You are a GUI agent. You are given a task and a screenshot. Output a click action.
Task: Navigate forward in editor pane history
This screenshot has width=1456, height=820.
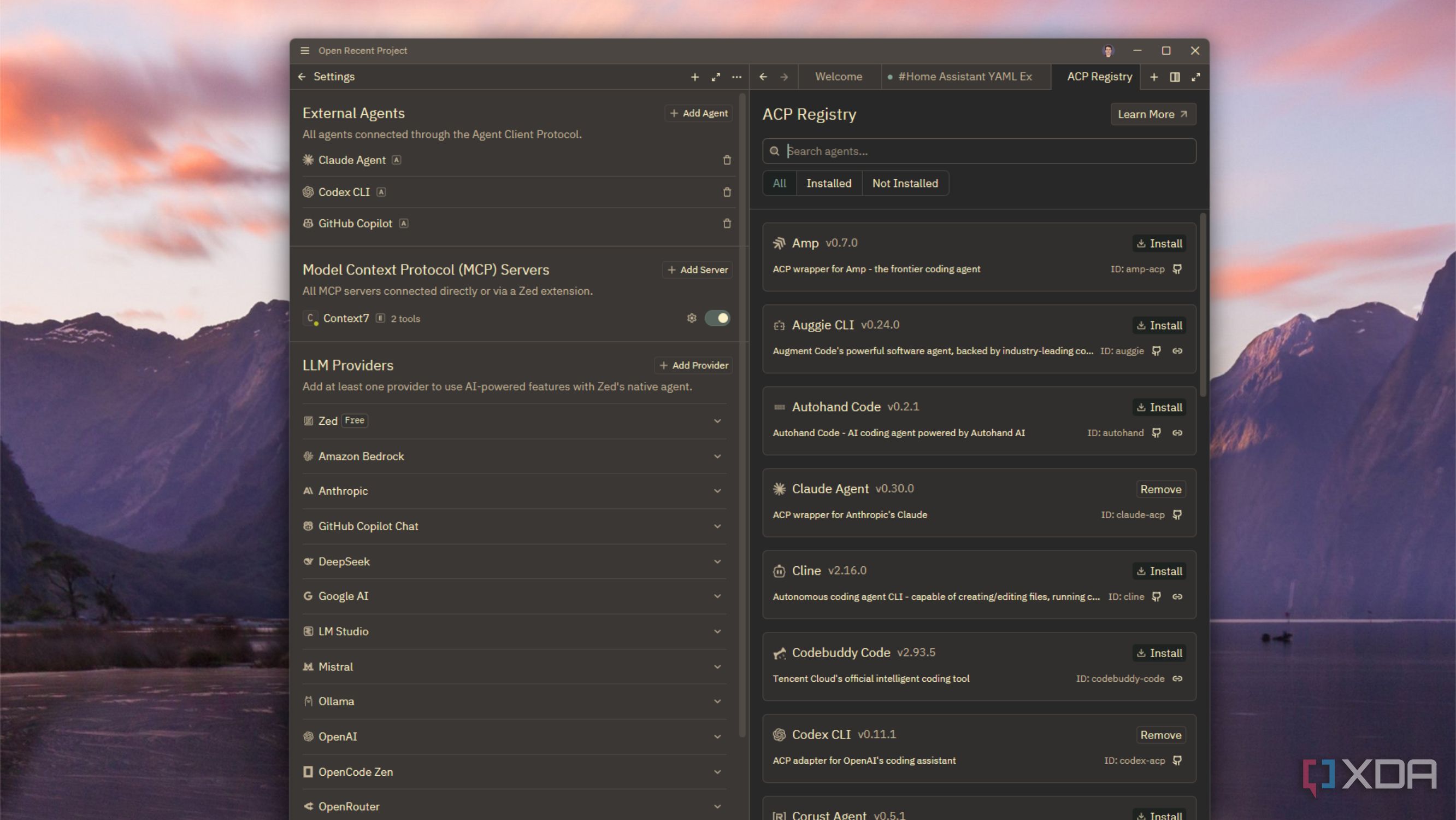(784, 77)
